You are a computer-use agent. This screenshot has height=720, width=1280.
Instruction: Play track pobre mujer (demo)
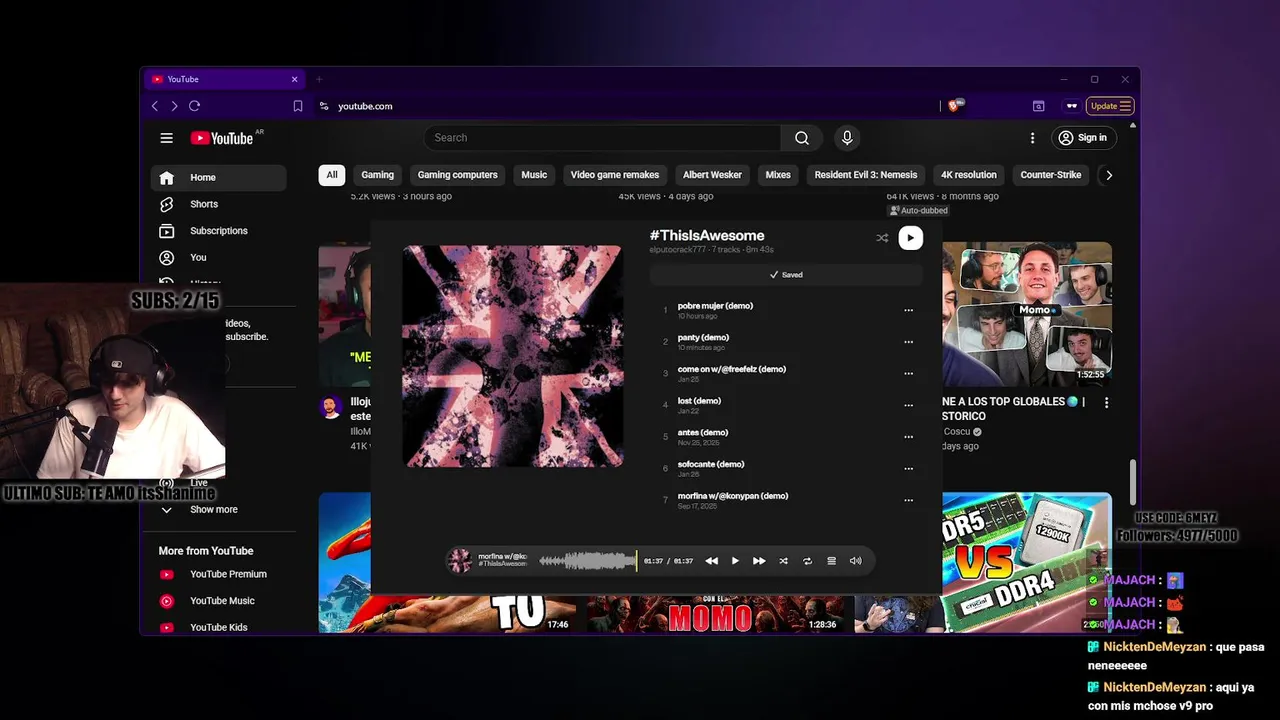[x=715, y=306]
